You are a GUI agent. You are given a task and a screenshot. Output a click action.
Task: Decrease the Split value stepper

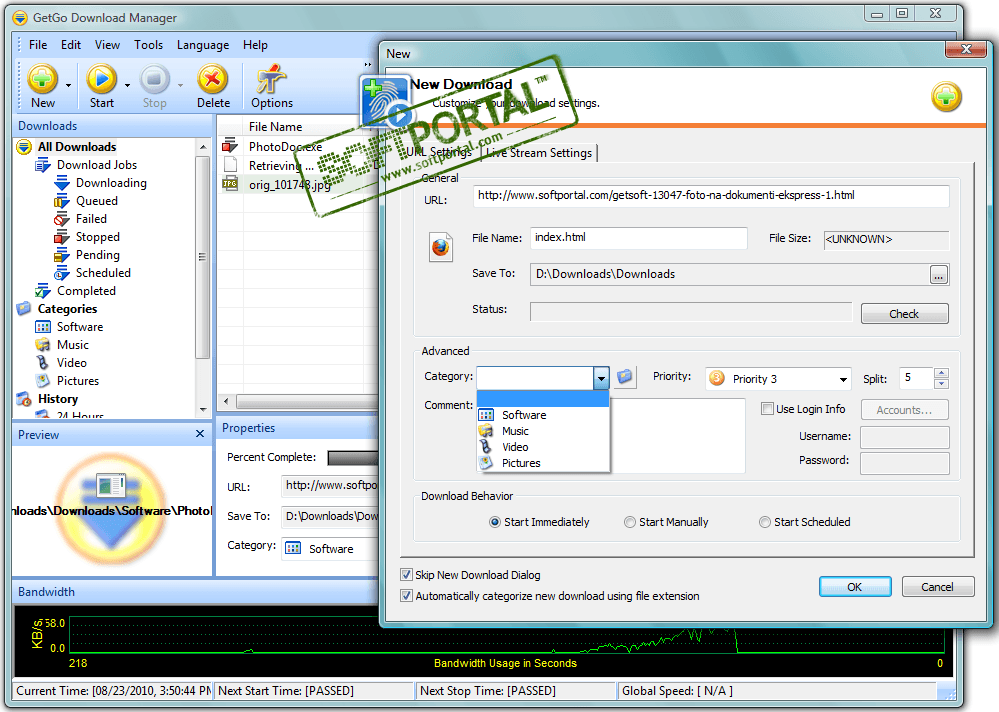[x=942, y=383]
